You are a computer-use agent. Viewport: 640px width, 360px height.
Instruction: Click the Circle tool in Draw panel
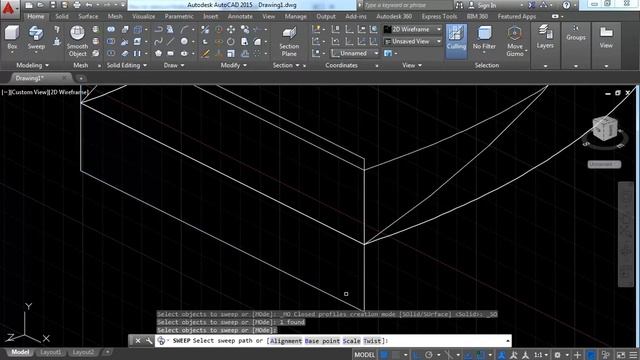(184, 41)
